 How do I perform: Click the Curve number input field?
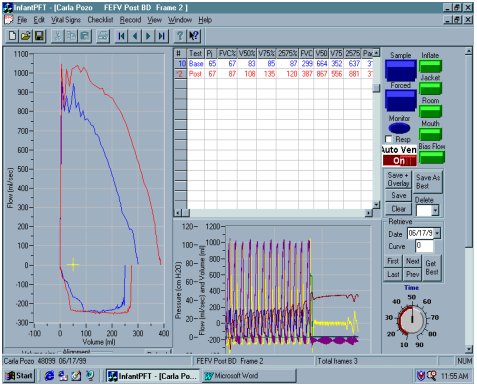pos(424,246)
